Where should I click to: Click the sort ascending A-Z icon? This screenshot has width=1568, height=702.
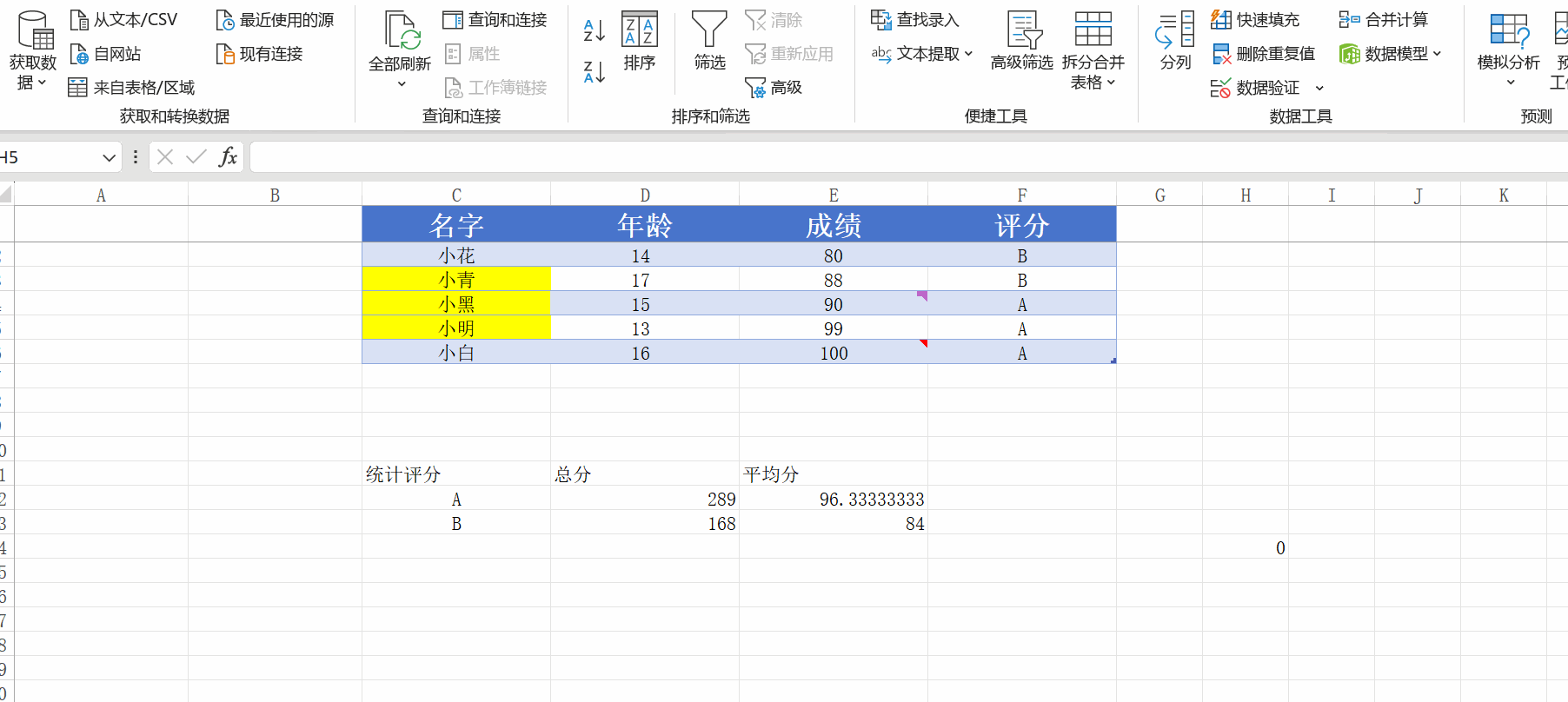point(594,30)
